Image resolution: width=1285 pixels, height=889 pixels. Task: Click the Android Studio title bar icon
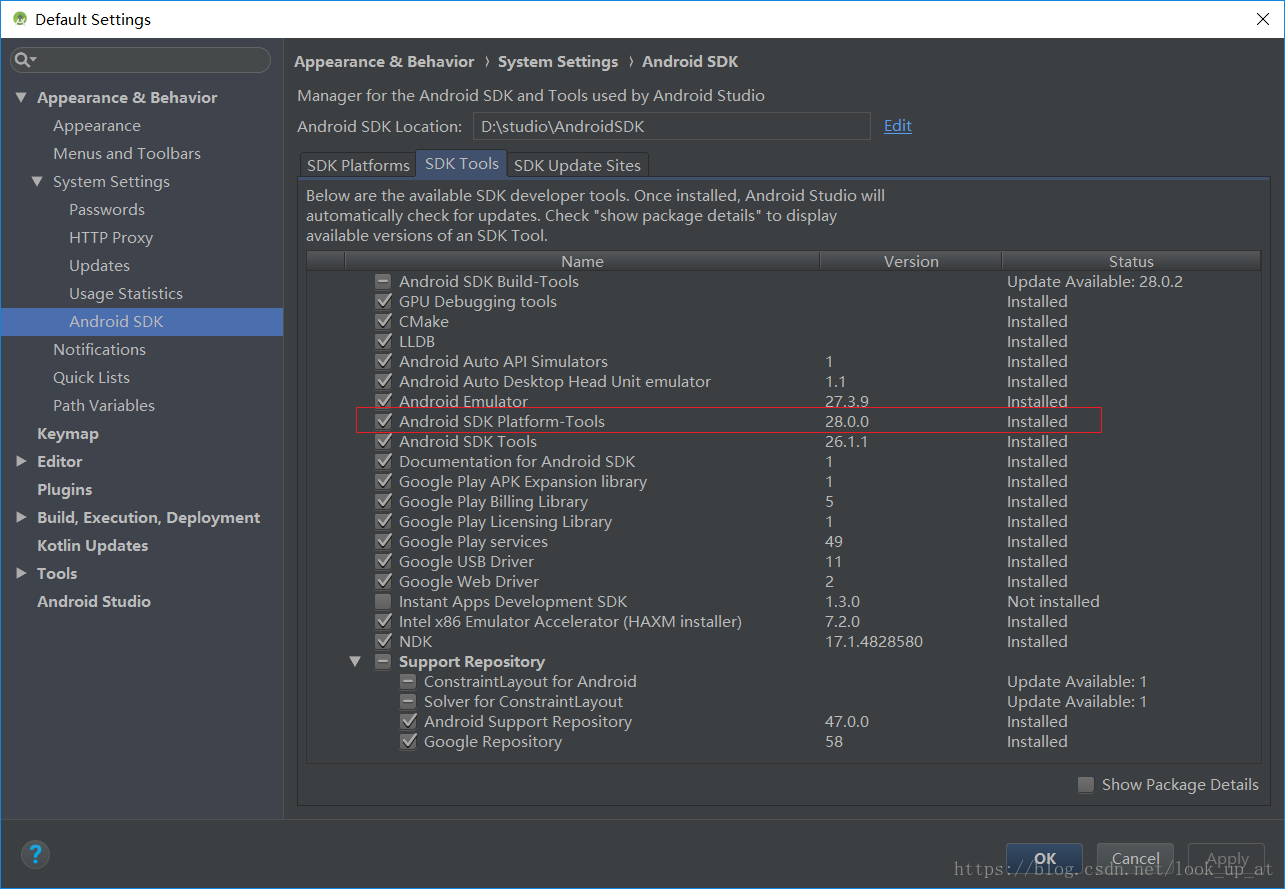coord(19,19)
